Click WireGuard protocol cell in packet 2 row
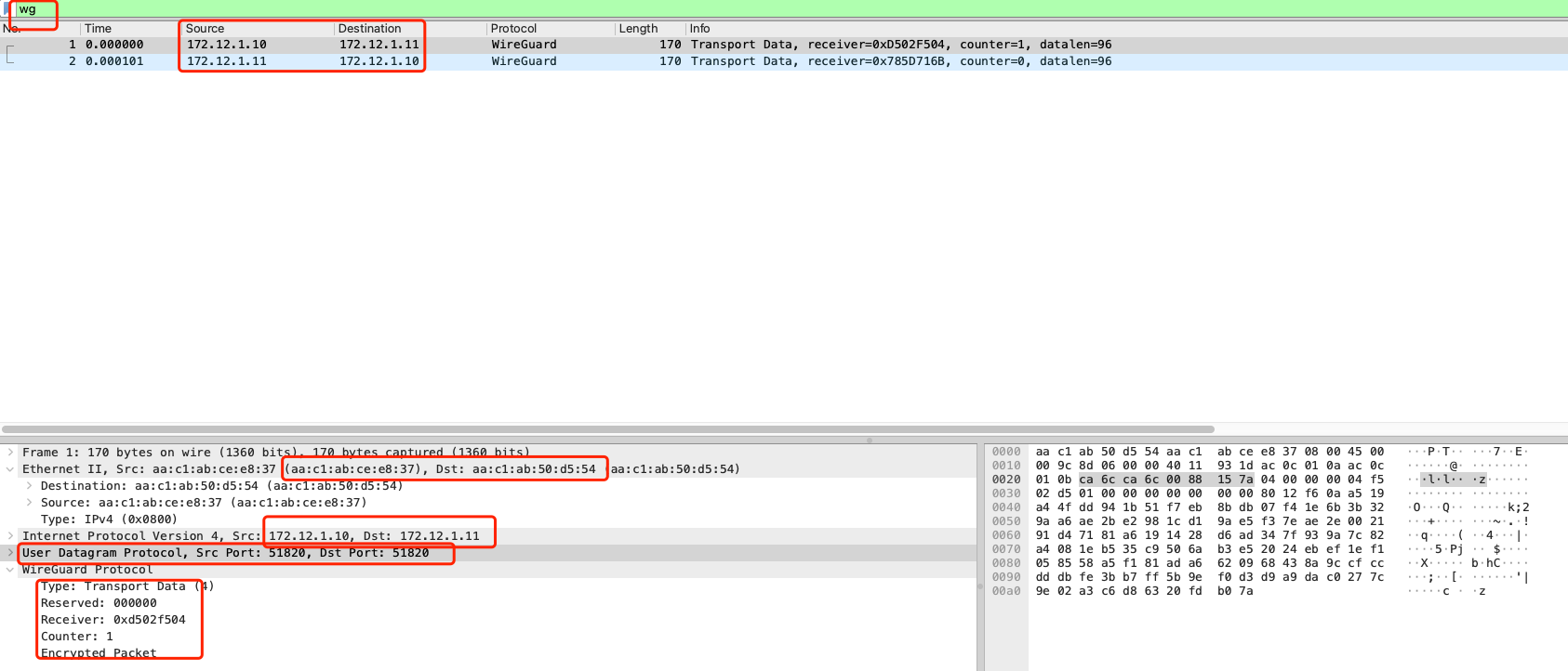 pos(525,61)
